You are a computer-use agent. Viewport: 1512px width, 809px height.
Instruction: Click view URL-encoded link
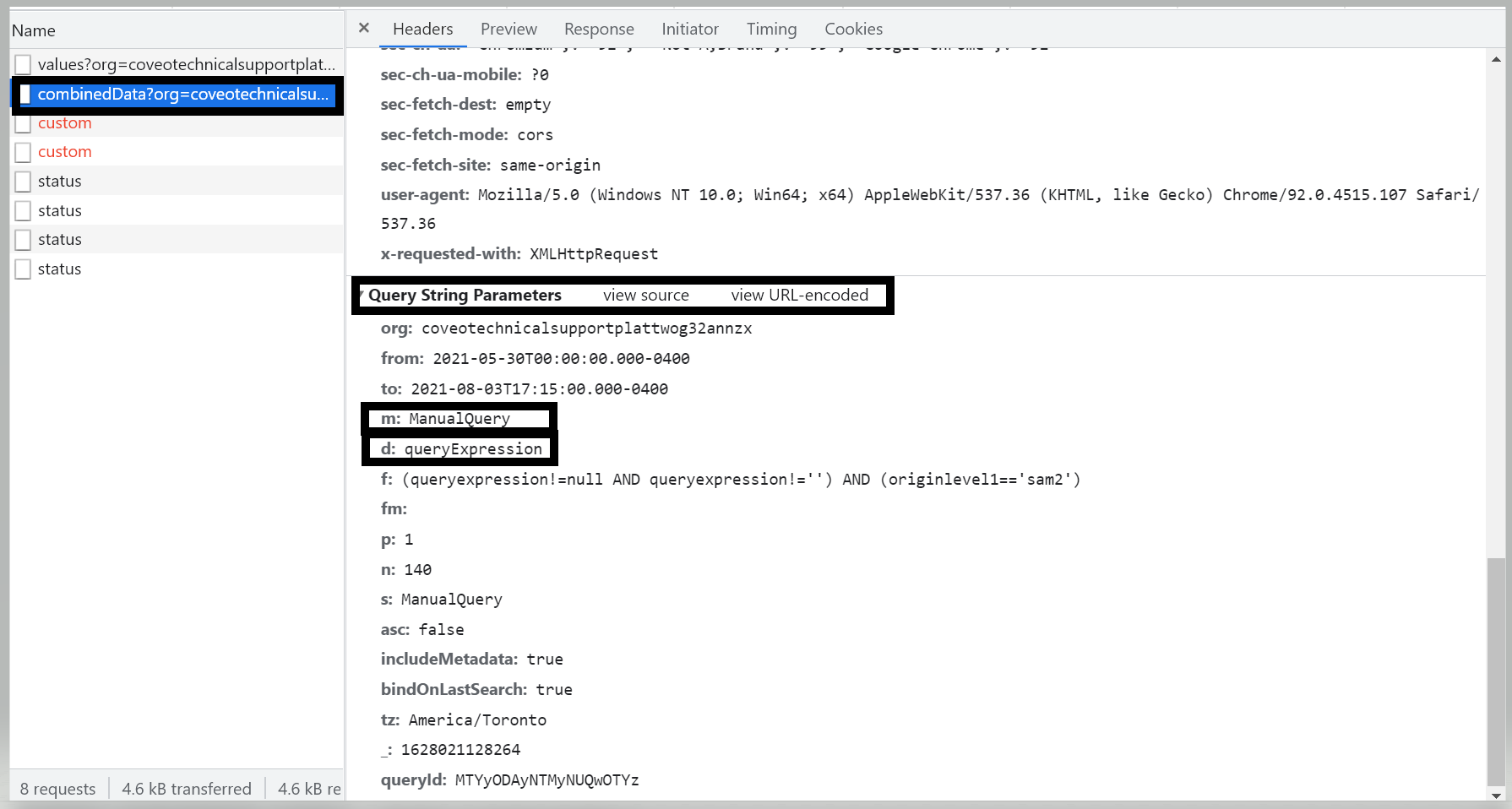coord(800,295)
